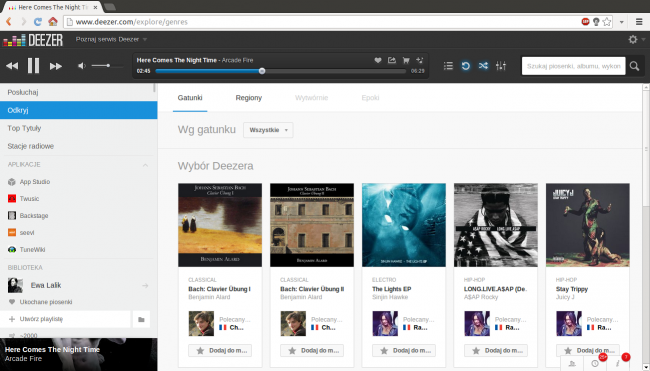The image size is (650, 371).
Task: Switch to the Epoki tab
Action: 370,98
